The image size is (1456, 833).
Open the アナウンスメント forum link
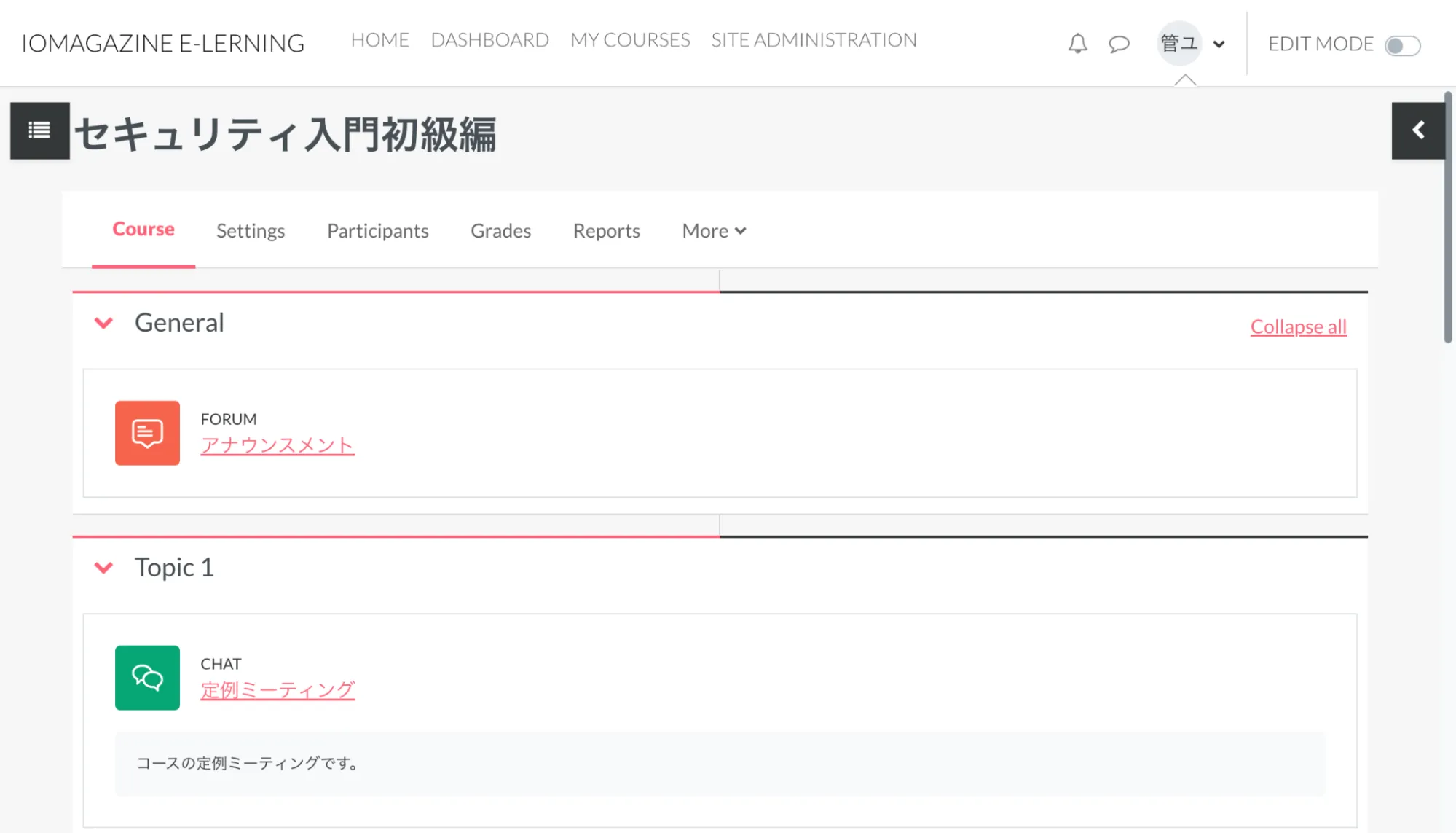pos(278,445)
